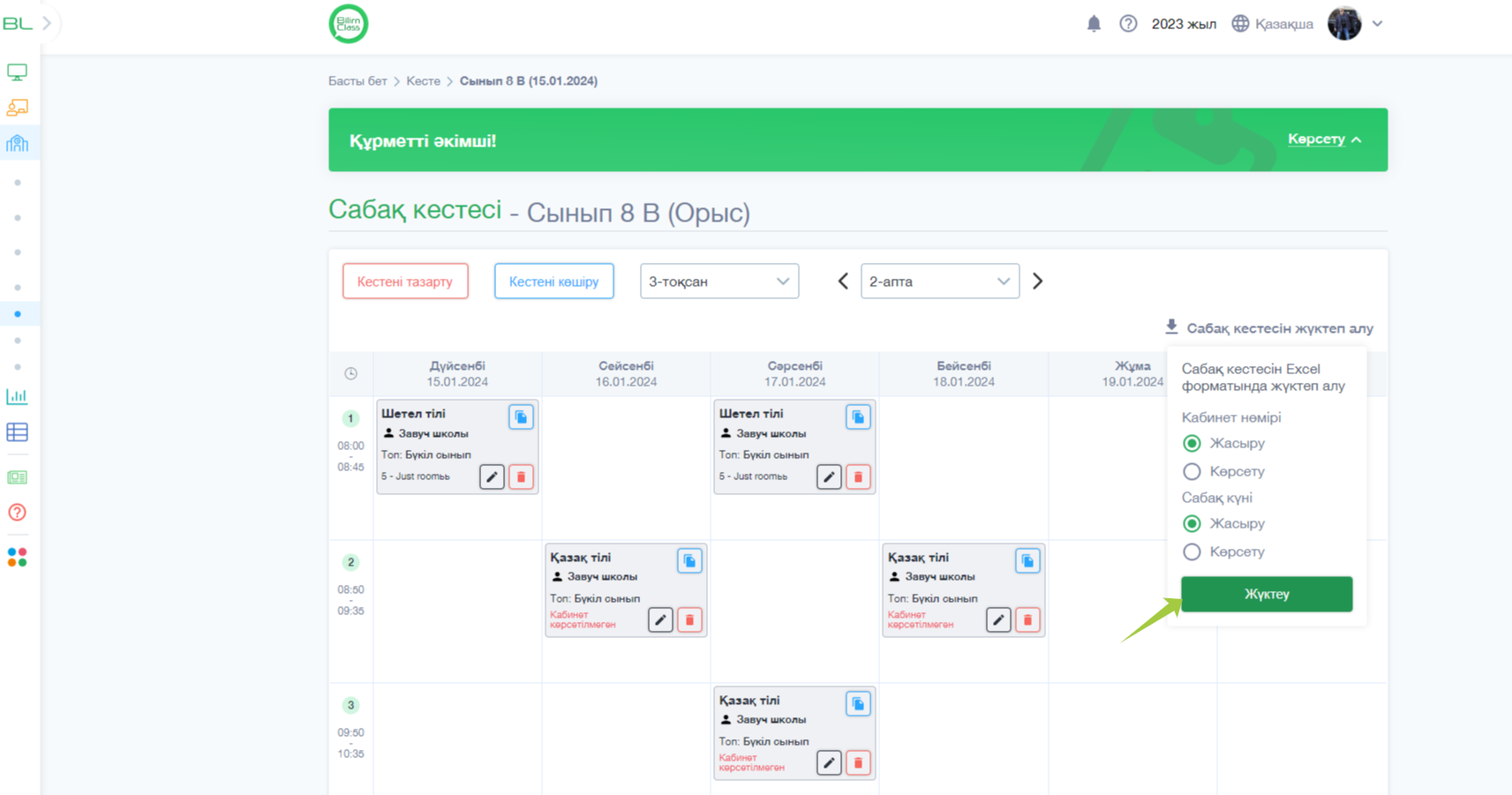Viewport: 1512px width, 795px height.
Task: Select Жасыру under Кабинет нөмірі
Action: pyautogui.click(x=1192, y=443)
